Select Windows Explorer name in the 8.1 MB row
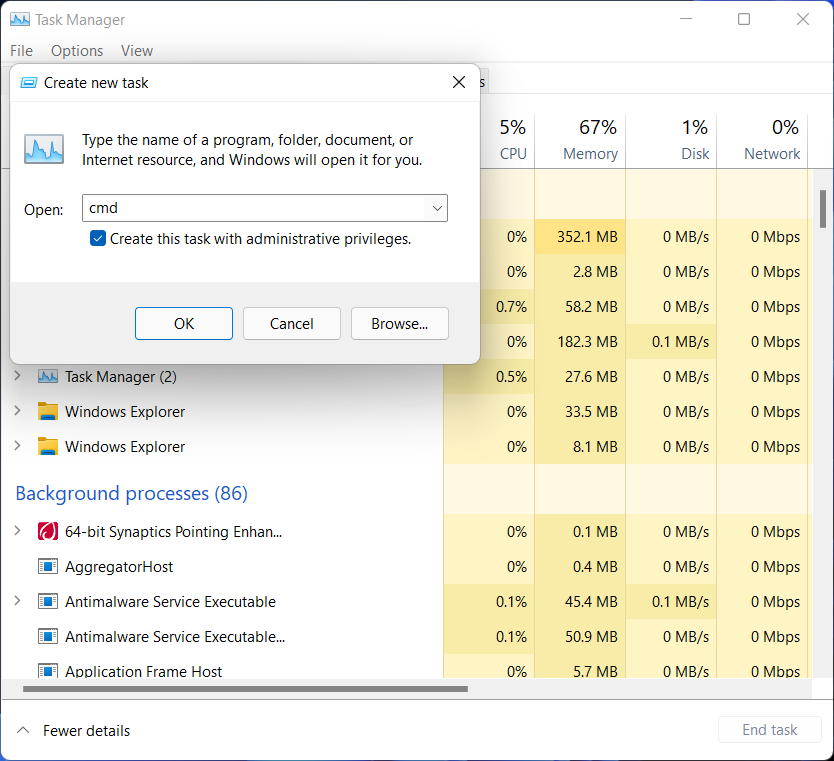Image resolution: width=834 pixels, height=761 pixels. [125, 447]
